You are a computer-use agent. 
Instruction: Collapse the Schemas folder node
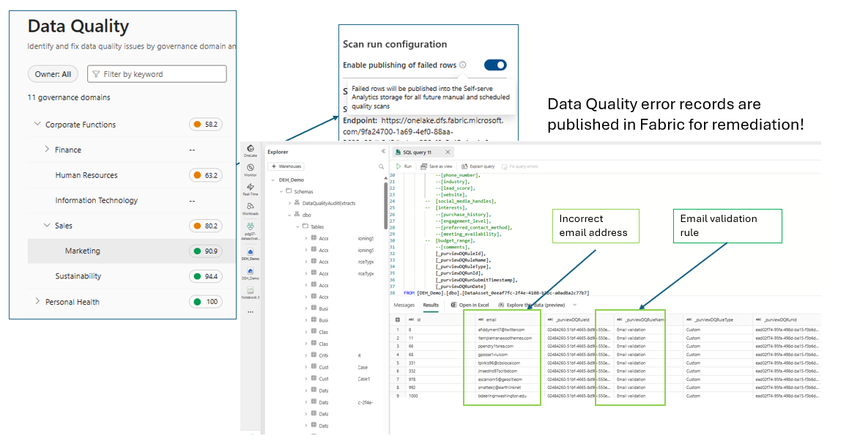click(281, 191)
